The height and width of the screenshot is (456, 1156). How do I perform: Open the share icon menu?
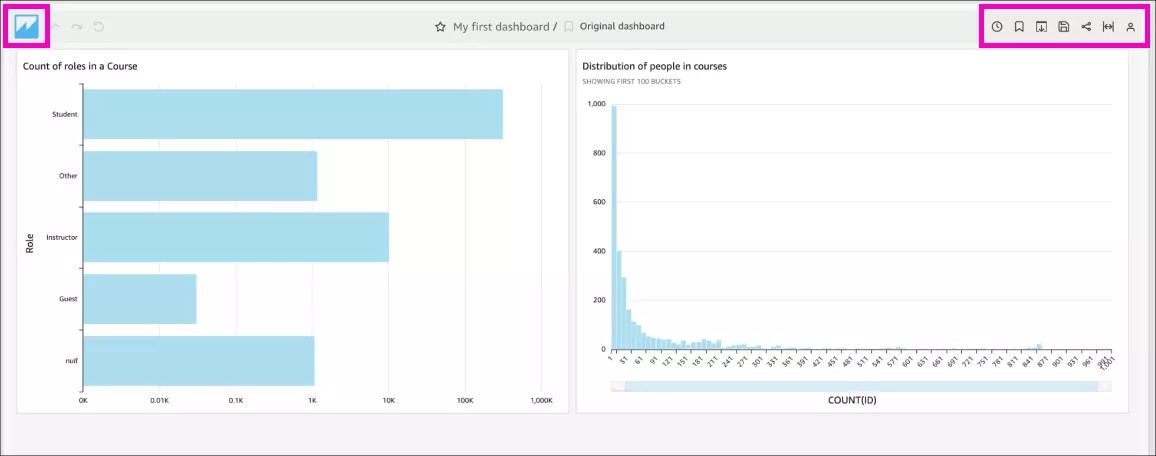click(1086, 27)
